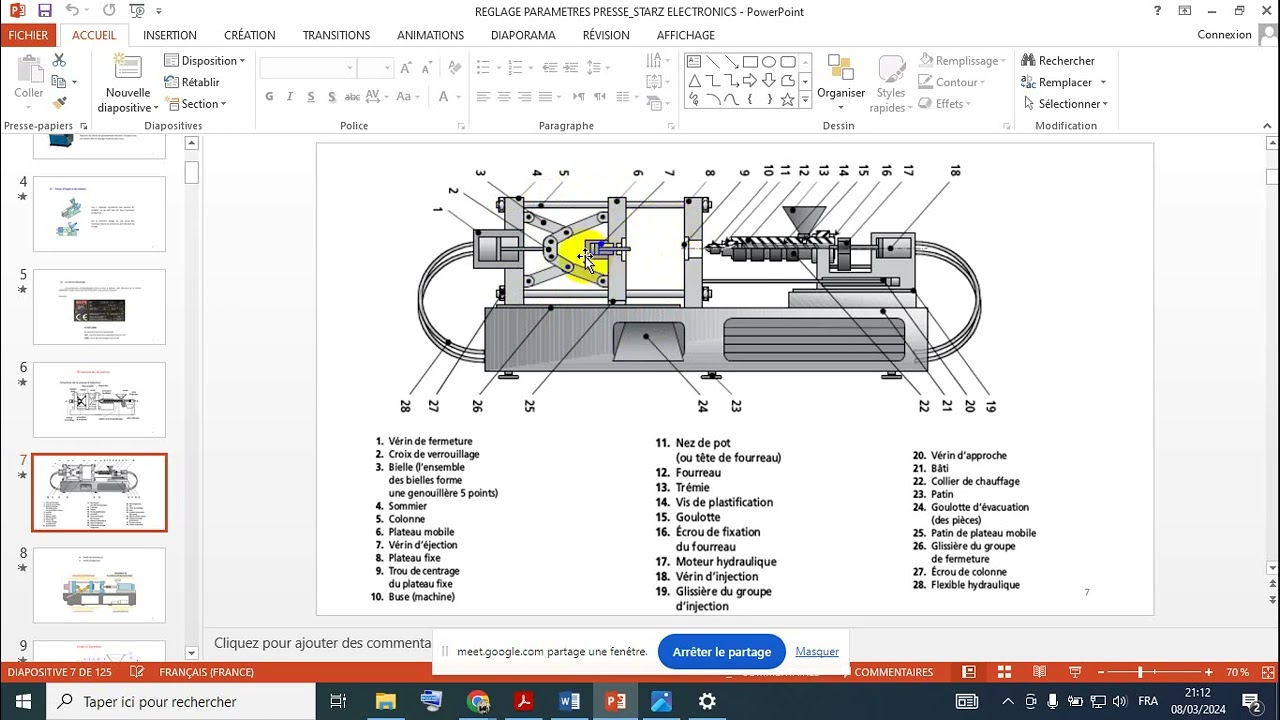Click FRANÇAIS (FRANCE) language indicator
The height and width of the screenshot is (720, 1280).
point(206,672)
